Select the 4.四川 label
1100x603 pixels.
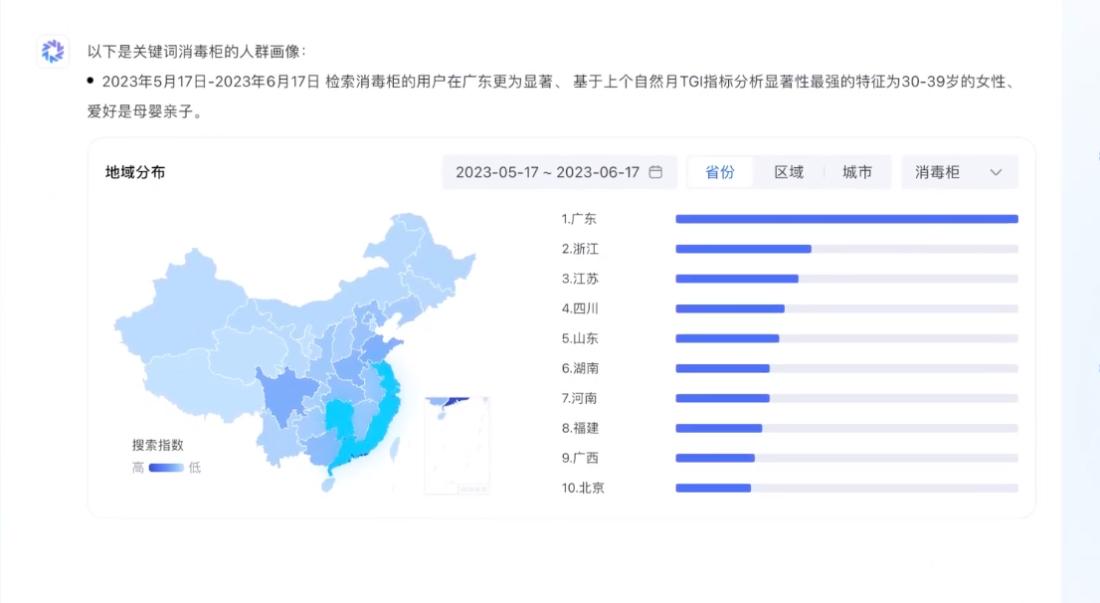(580, 309)
